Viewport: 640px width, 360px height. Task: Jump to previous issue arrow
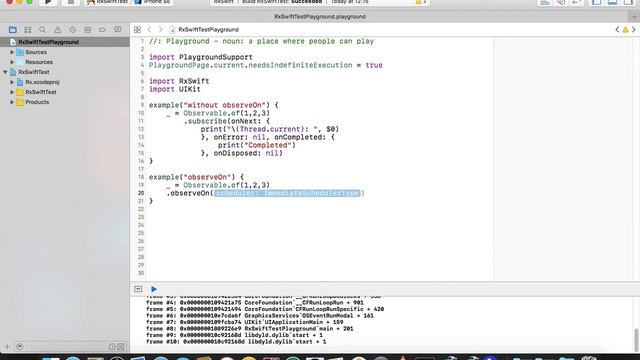617,29
